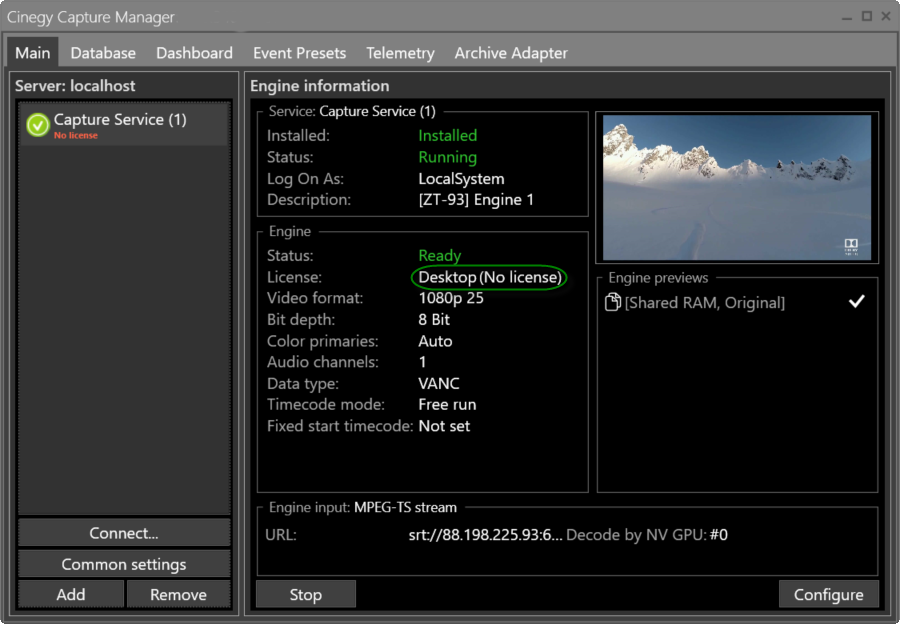This screenshot has height=624, width=900.
Task: Maximize the Capture Manager window
Action: coord(866,16)
